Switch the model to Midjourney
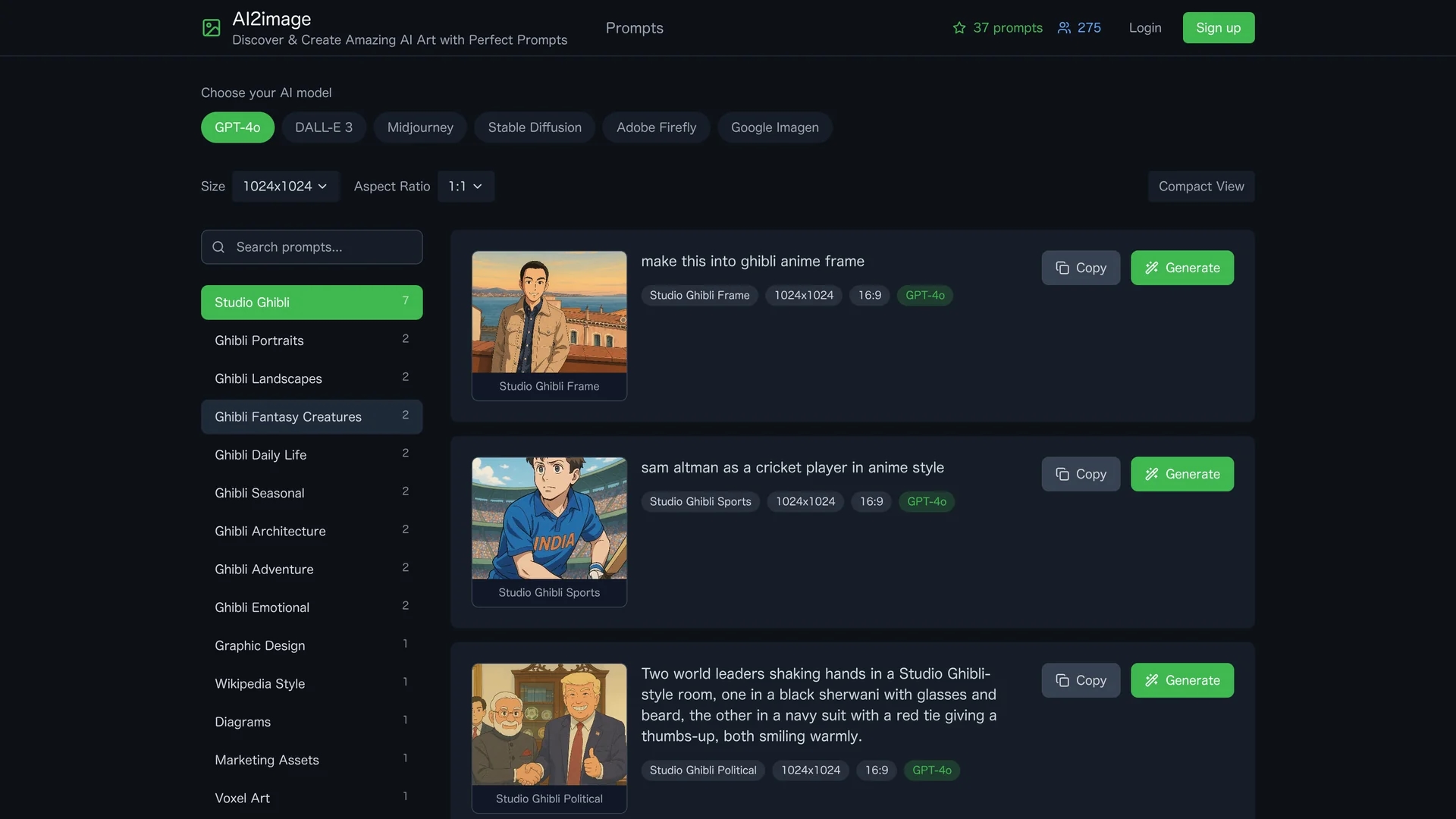The height and width of the screenshot is (819, 1456). coord(420,127)
